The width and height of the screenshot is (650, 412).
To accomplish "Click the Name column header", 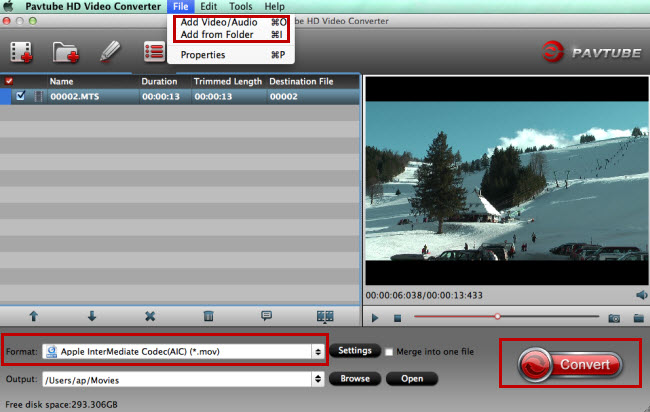I will coord(61,81).
